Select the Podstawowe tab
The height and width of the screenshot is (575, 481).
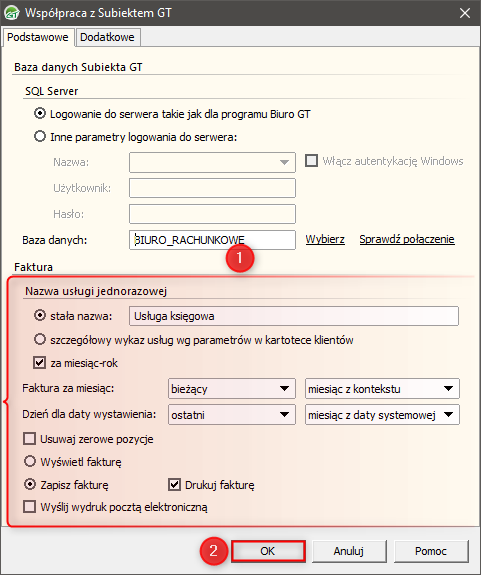(38, 37)
